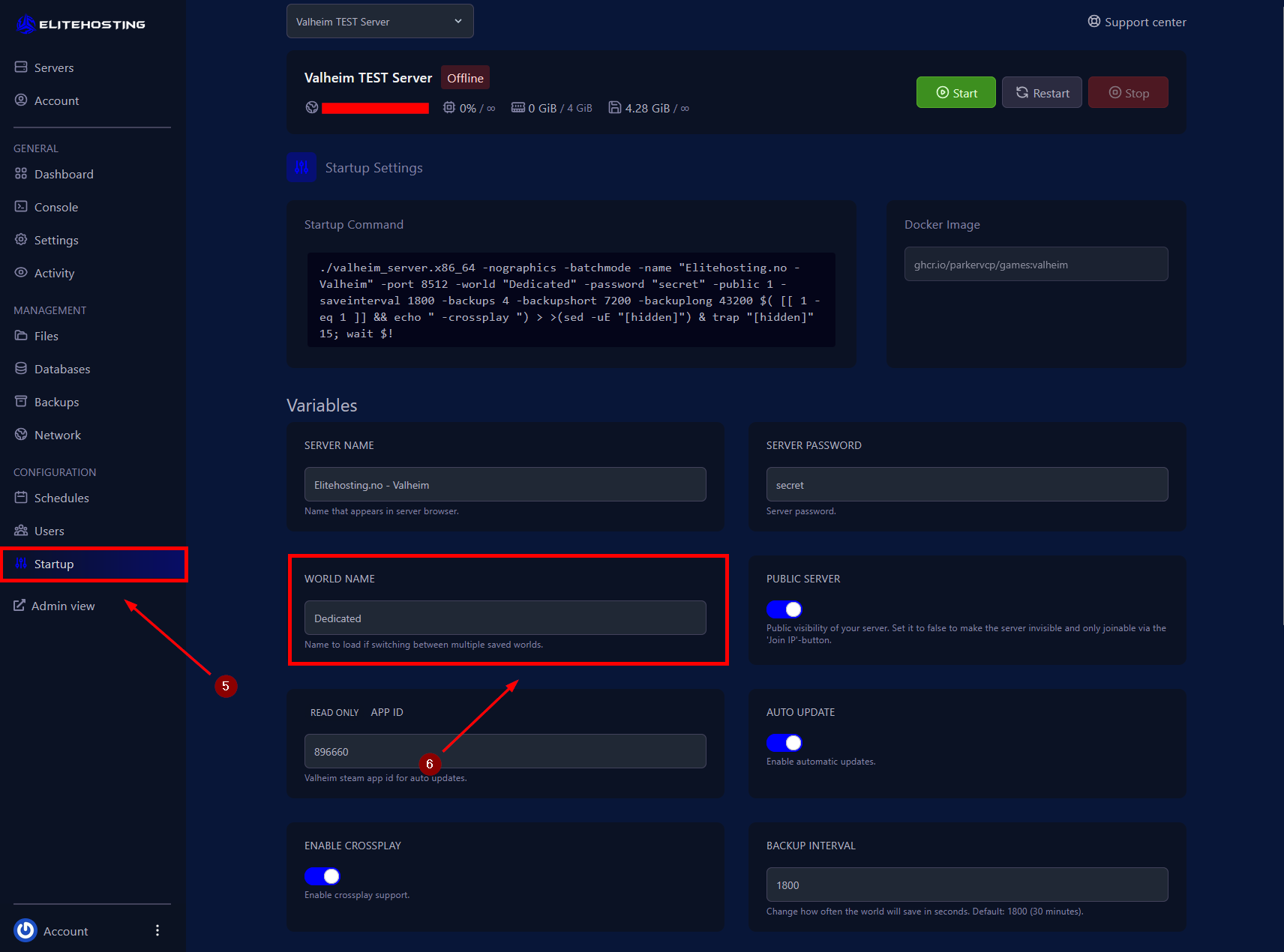The image size is (1284, 952).
Task: Click the '4.28 GiB' disk usage text
Action: point(648,108)
